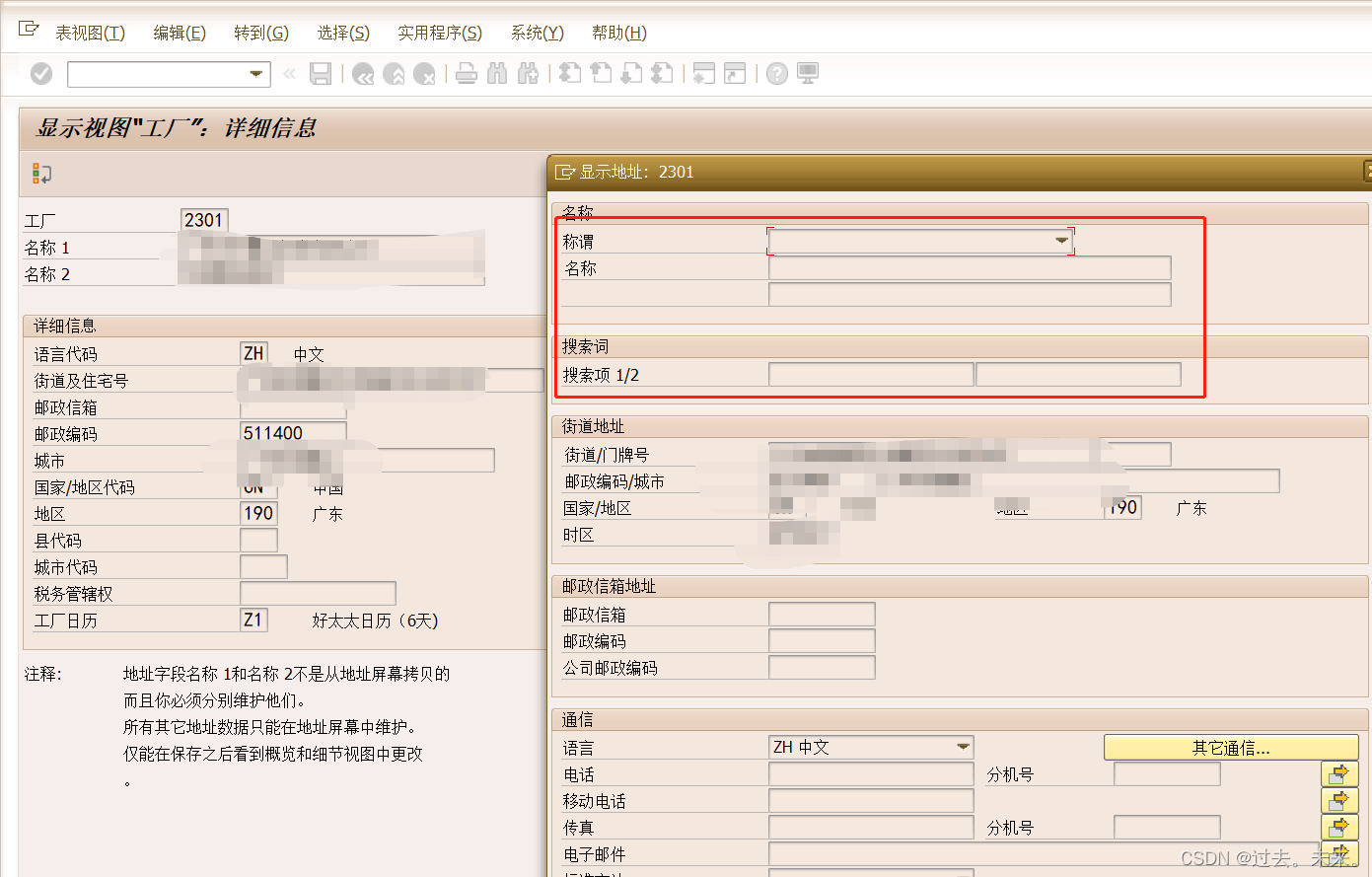Go to the next page icon
This screenshot has height=877, width=1372.
[x=631, y=73]
